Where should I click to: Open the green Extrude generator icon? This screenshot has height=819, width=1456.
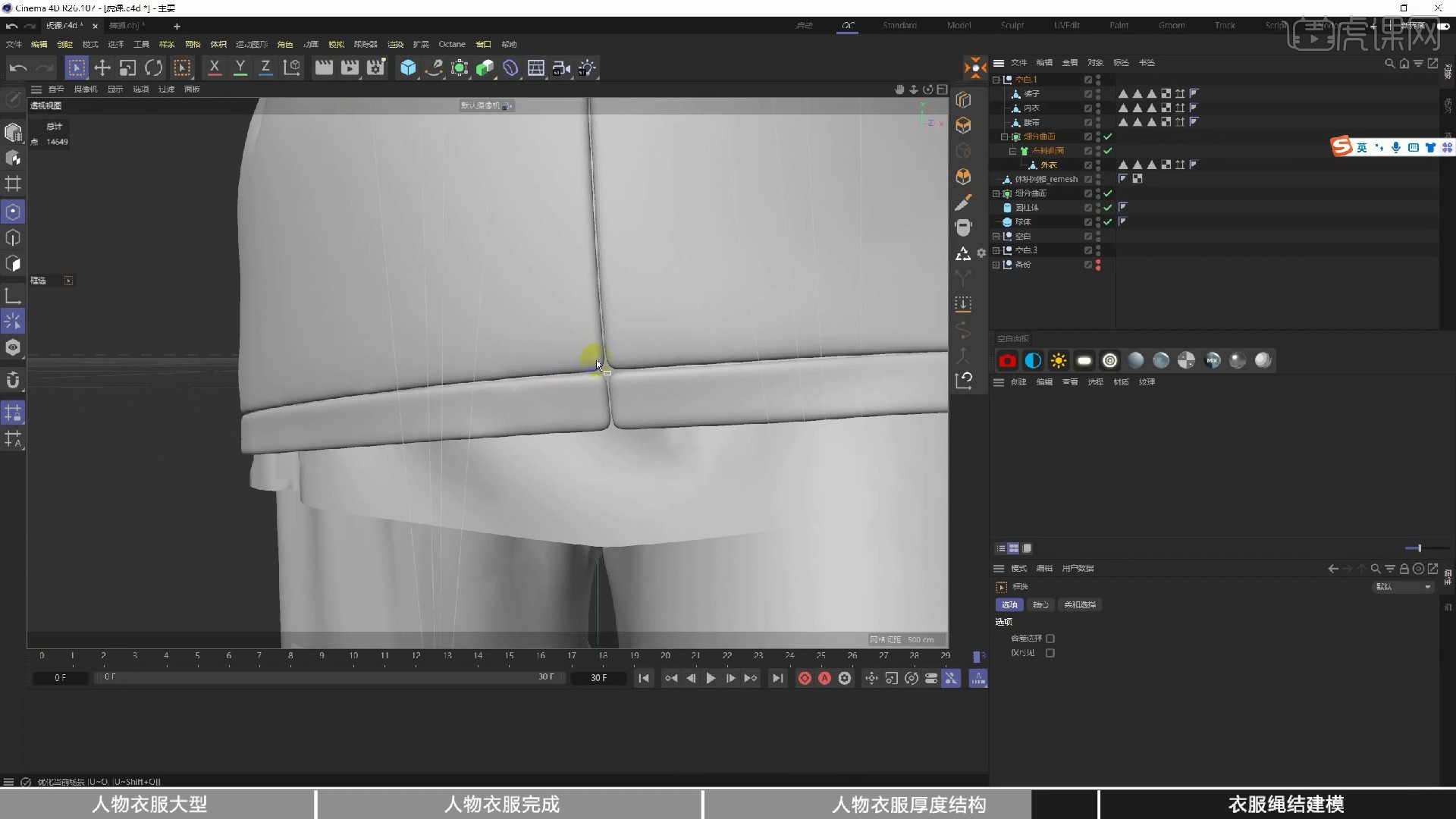point(485,68)
